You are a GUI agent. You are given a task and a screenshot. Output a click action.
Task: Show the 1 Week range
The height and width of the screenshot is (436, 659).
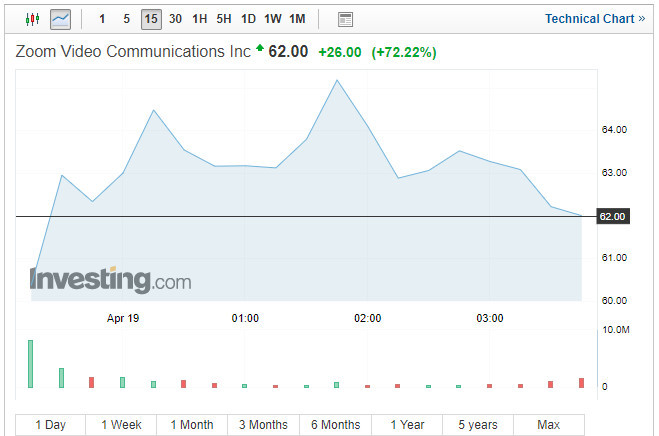click(x=121, y=425)
